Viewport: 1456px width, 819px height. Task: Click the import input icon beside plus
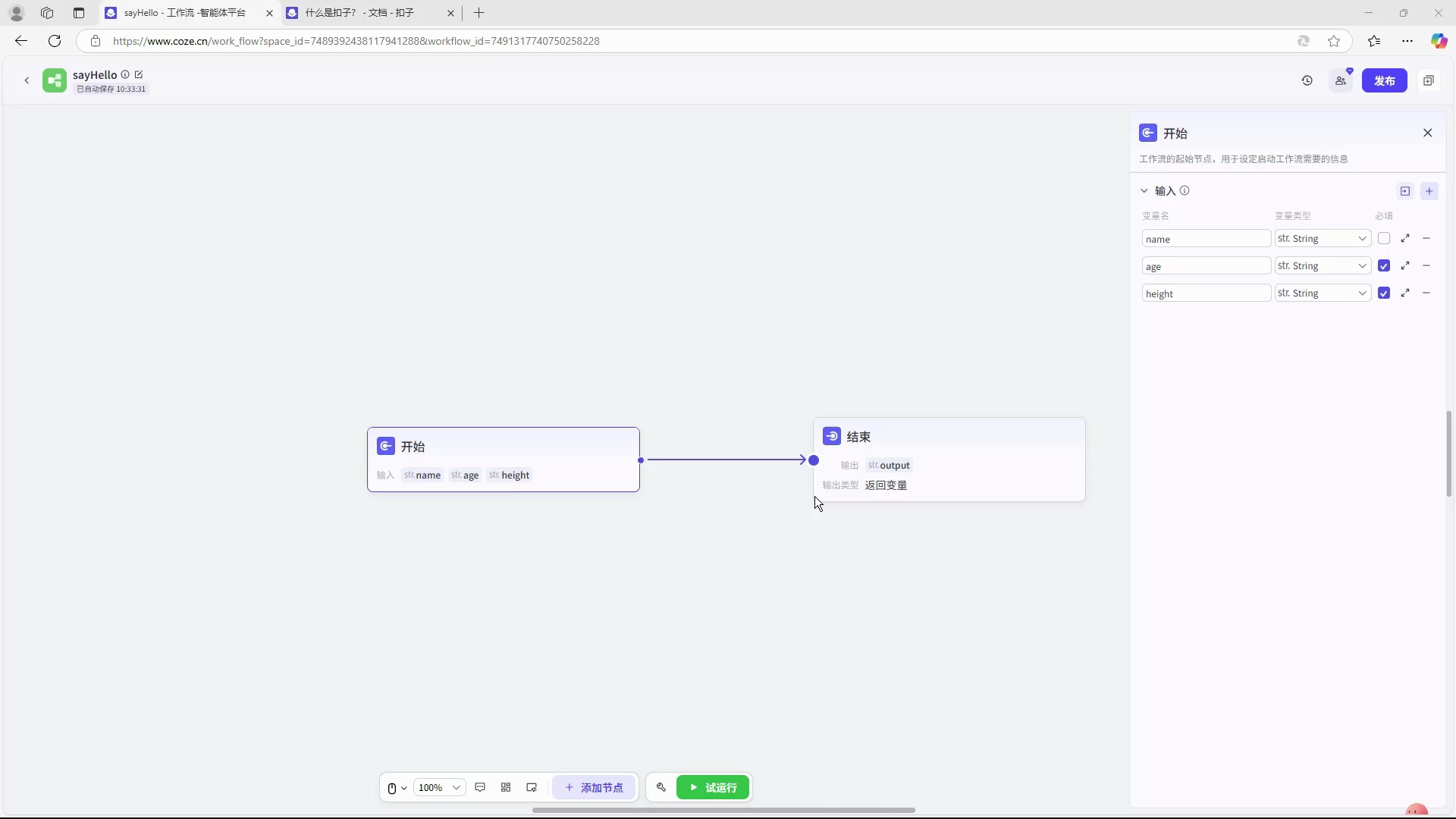[1405, 191]
